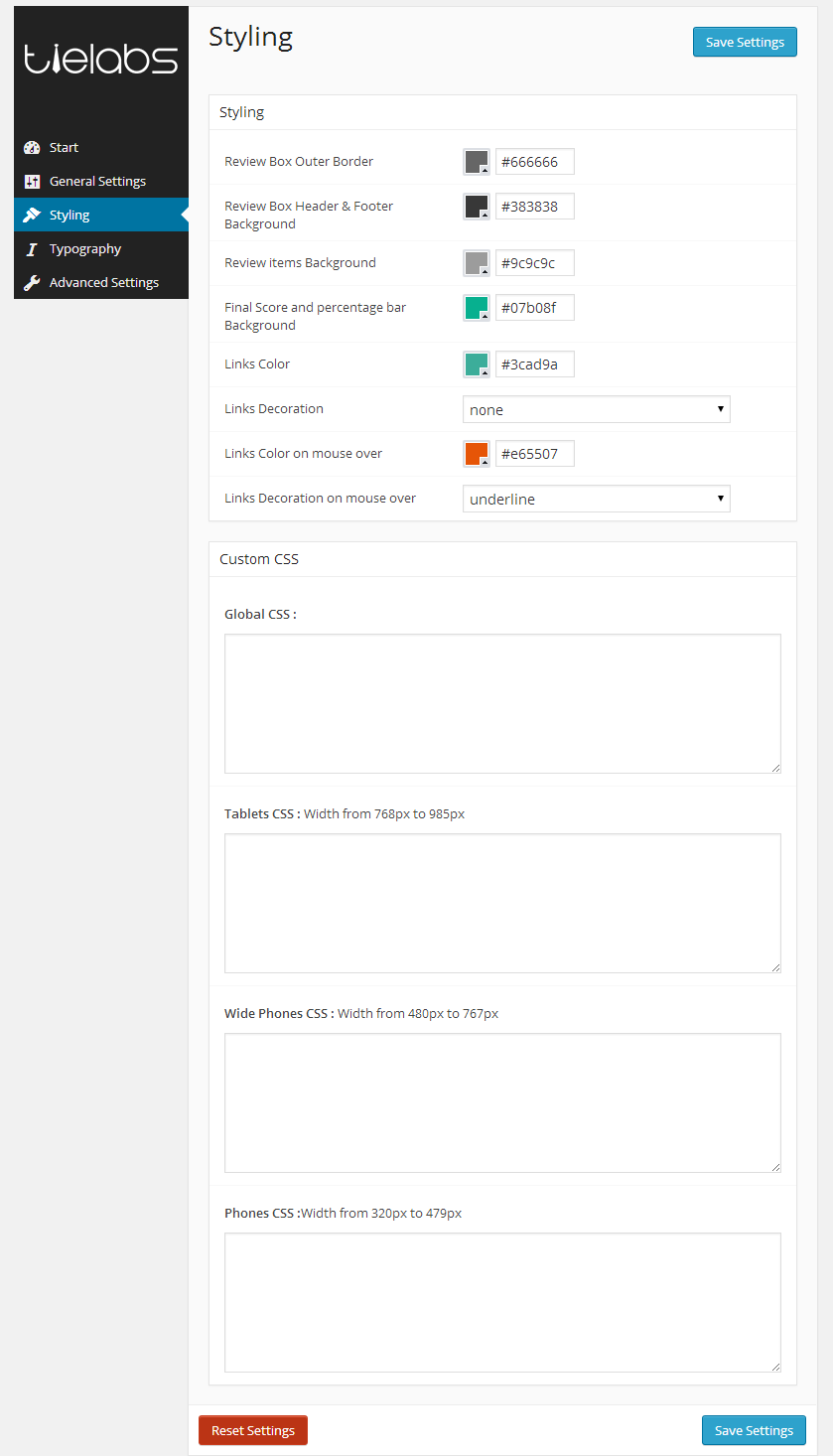The height and width of the screenshot is (1456, 833).
Task: Select the Start dashboard icon in sidebar
Action: click(34, 147)
